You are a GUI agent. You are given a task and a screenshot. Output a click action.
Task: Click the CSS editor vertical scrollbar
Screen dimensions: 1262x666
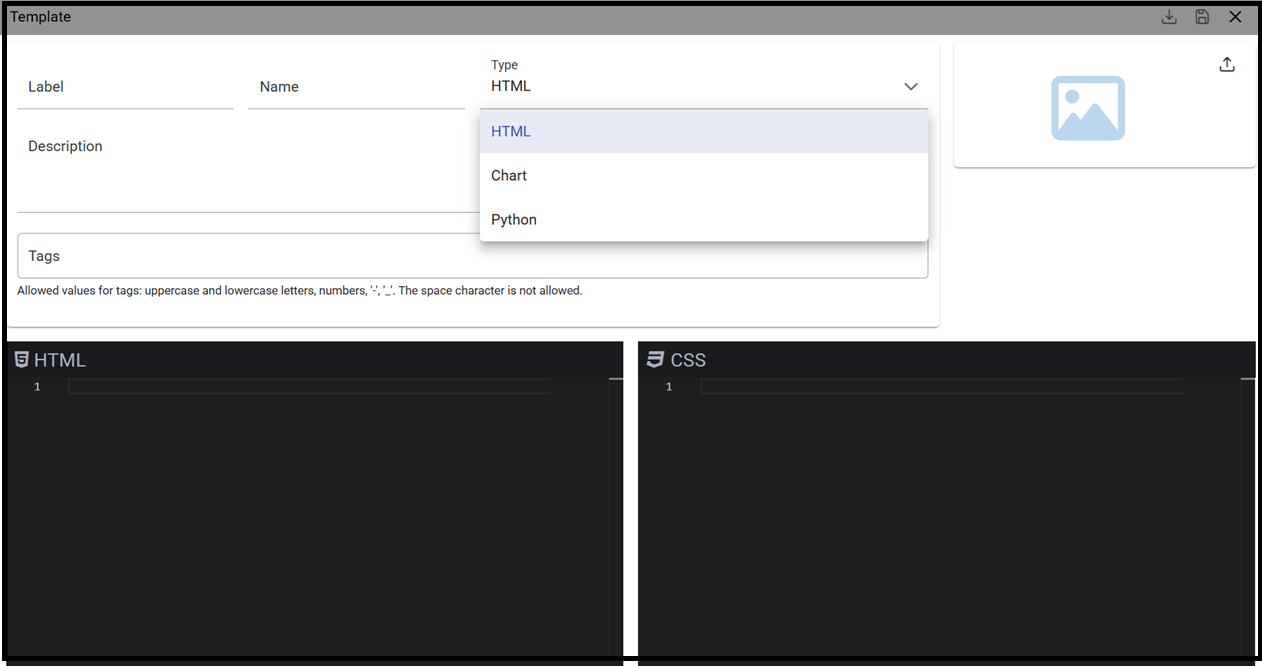click(x=1248, y=518)
